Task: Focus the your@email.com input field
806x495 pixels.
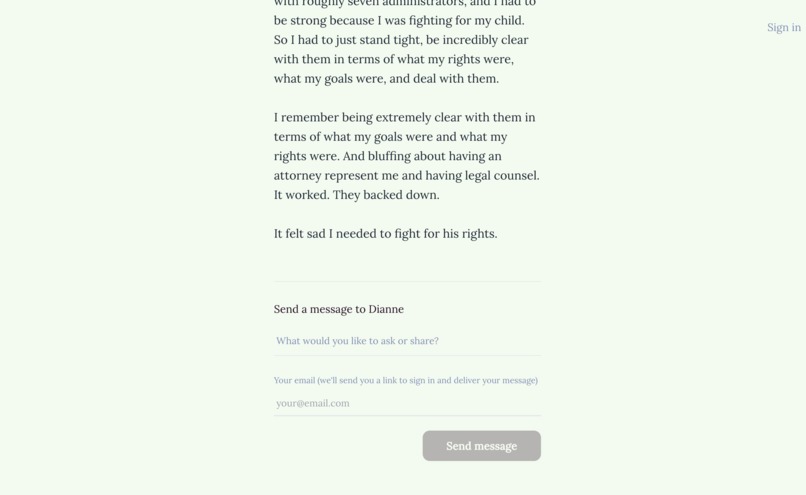Action: [407, 403]
